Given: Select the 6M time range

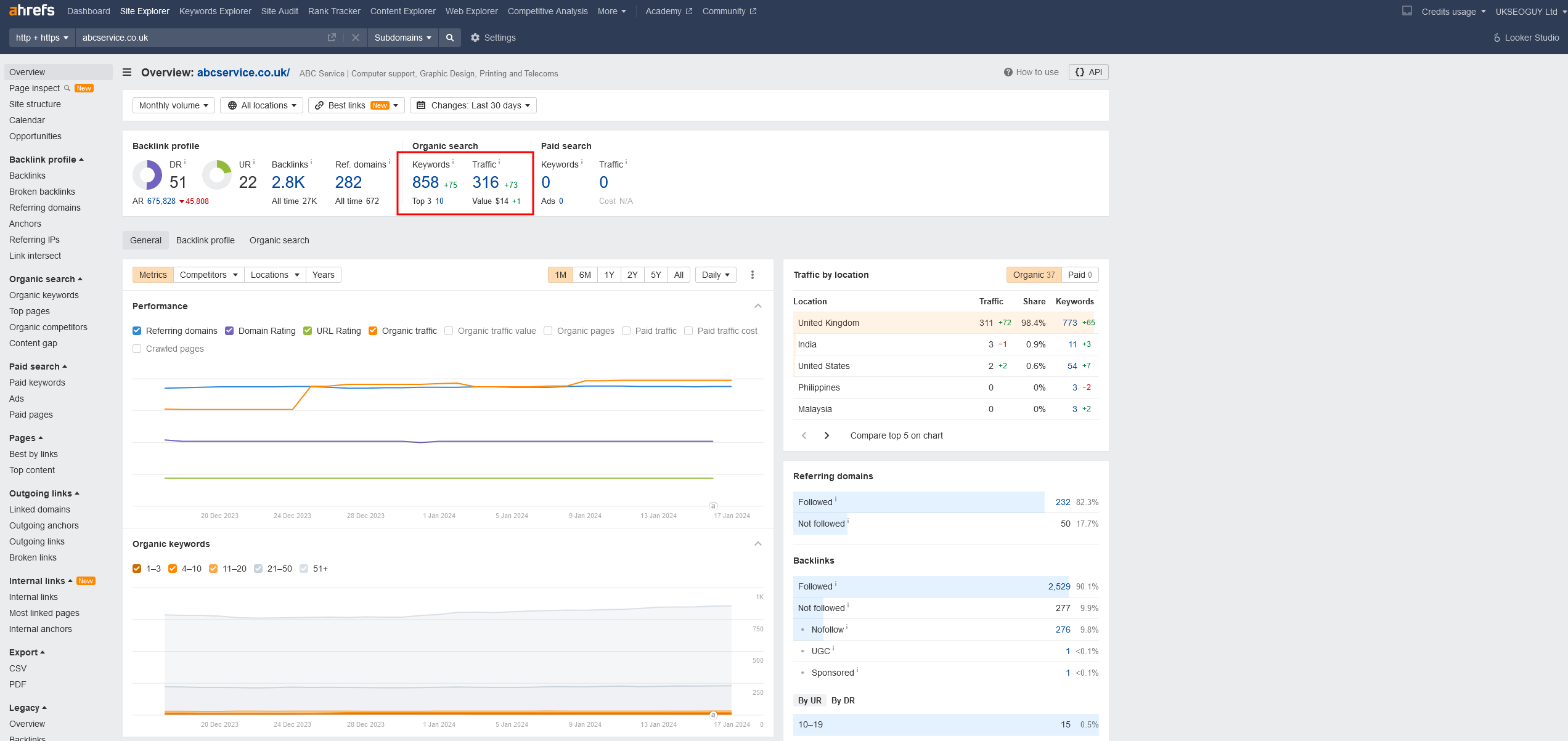Looking at the screenshot, I should pos(585,275).
